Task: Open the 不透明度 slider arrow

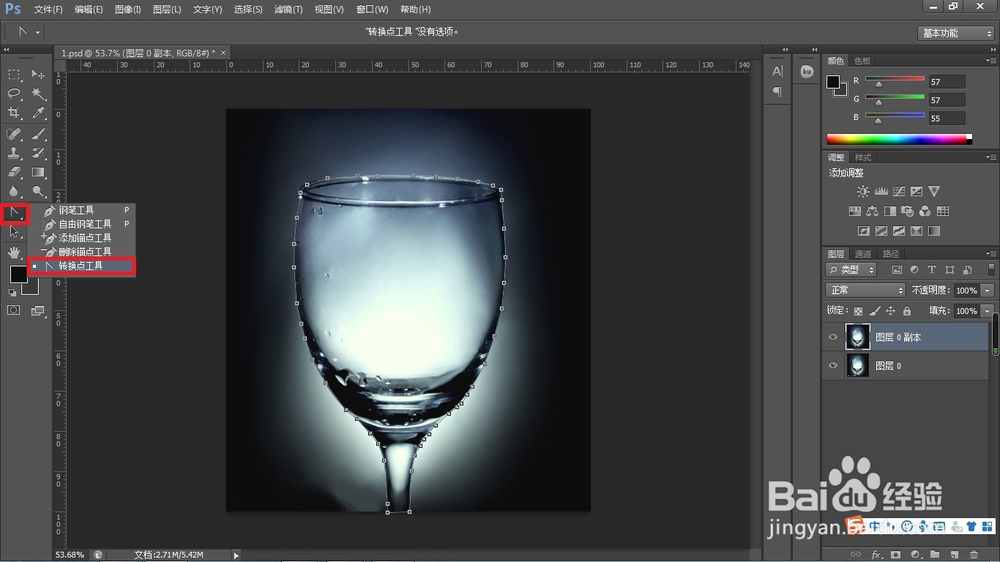Action: pyautogui.click(x=987, y=290)
